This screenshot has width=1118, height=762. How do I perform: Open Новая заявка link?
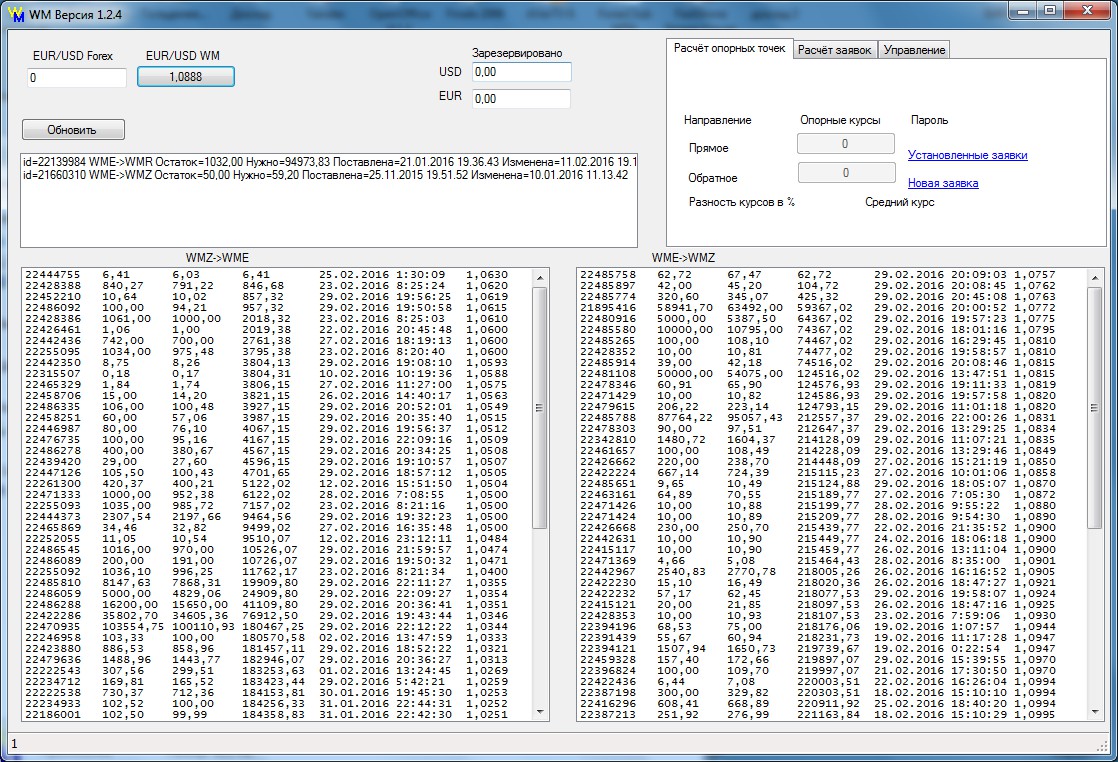point(943,183)
